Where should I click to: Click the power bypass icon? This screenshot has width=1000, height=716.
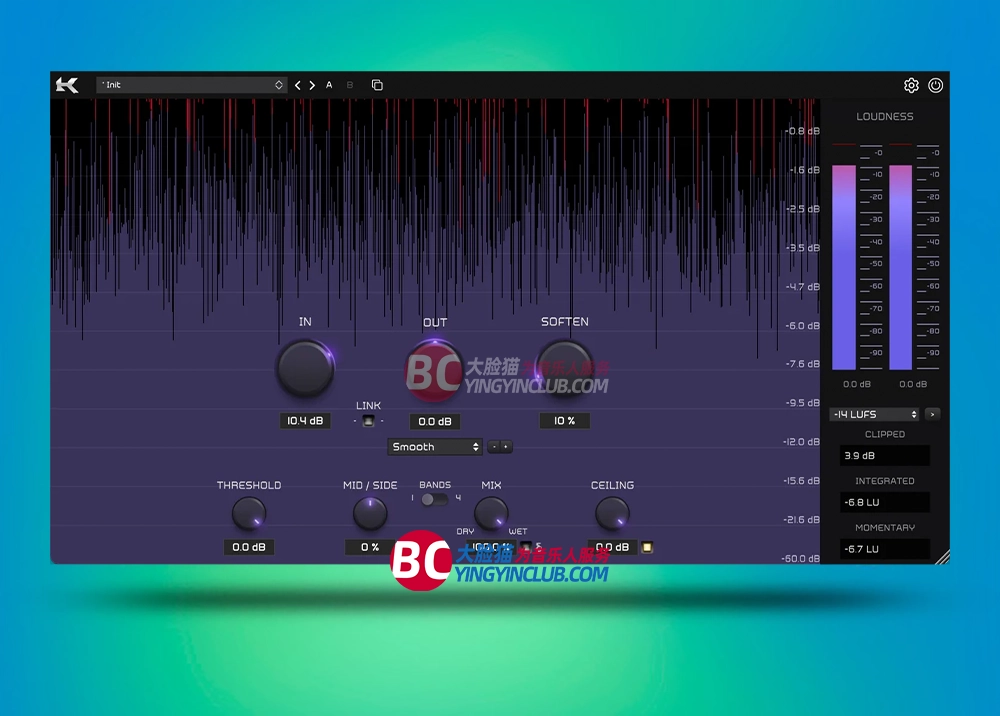935,86
